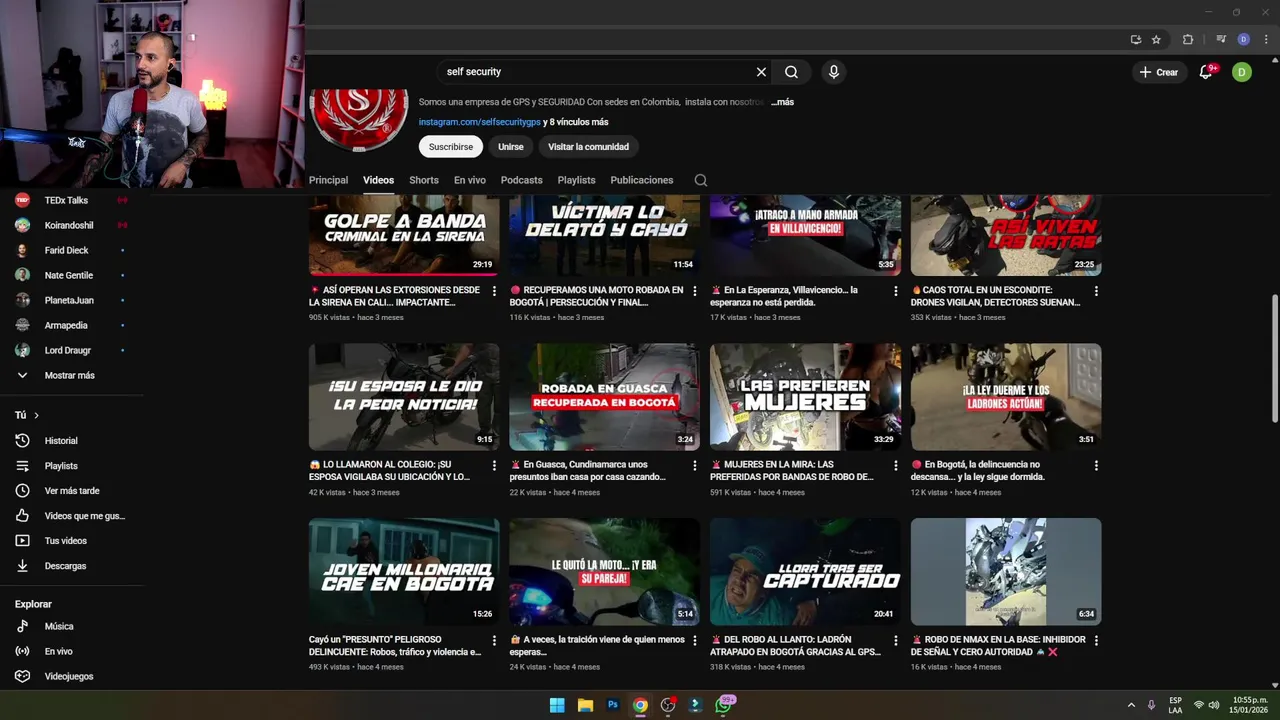This screenshot has width=1280, height=720.
Task: Open the Crear menu
Action: tap(1159, 72)
